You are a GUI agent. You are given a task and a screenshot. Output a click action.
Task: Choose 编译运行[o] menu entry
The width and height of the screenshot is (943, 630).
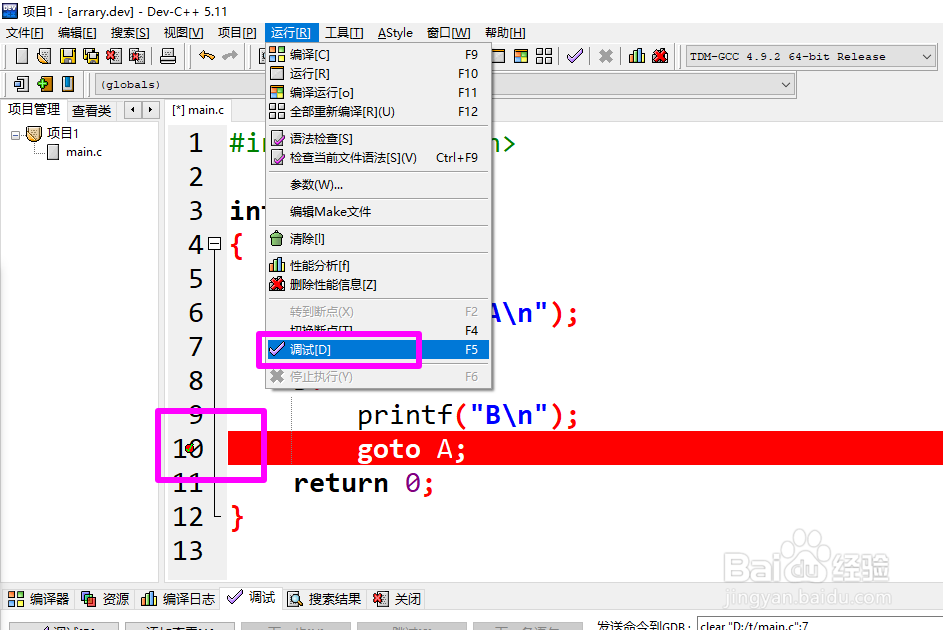tap(379, 93)
